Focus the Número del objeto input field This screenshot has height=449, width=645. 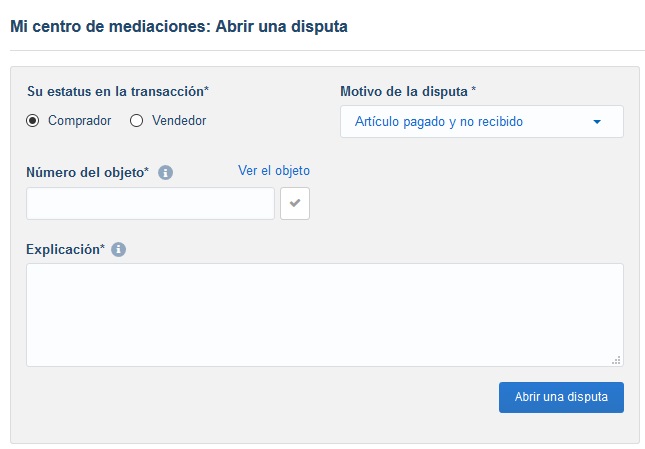tap(150, 204)
